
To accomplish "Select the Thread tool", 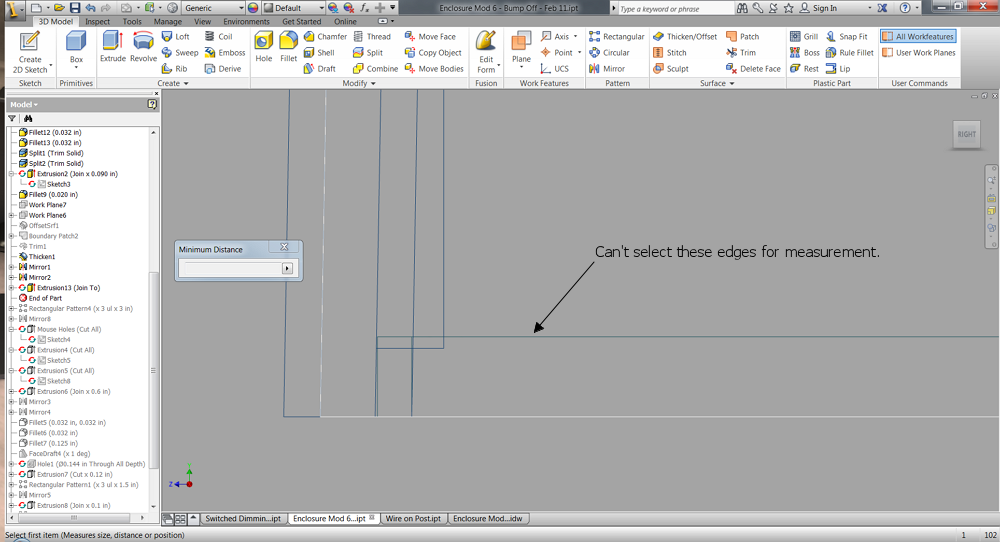I will [372, 36].
